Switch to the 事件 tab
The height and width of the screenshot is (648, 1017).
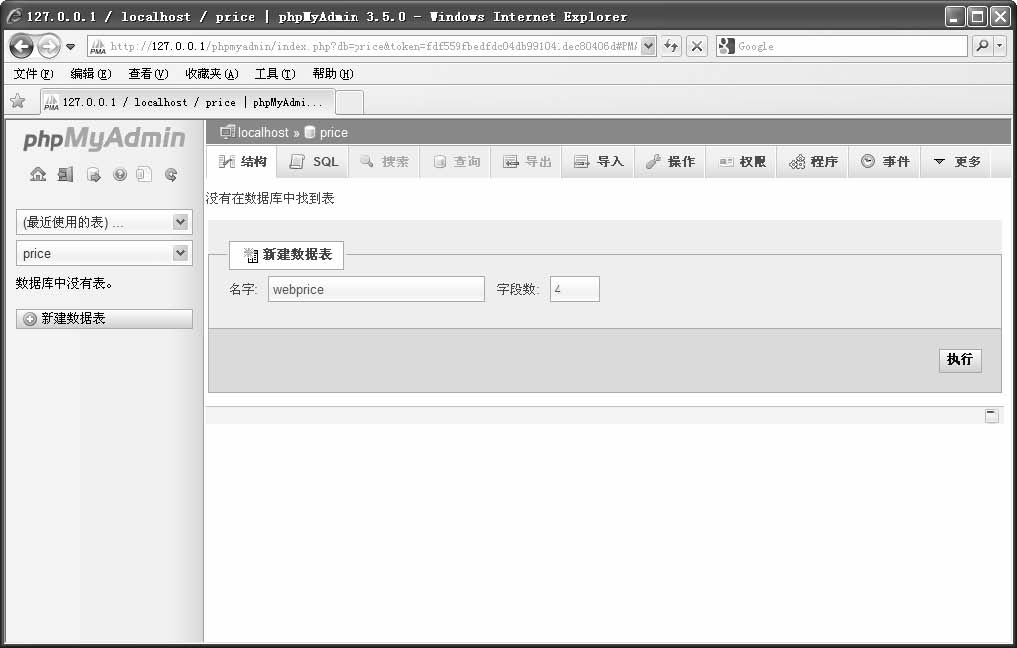point(885,162)
